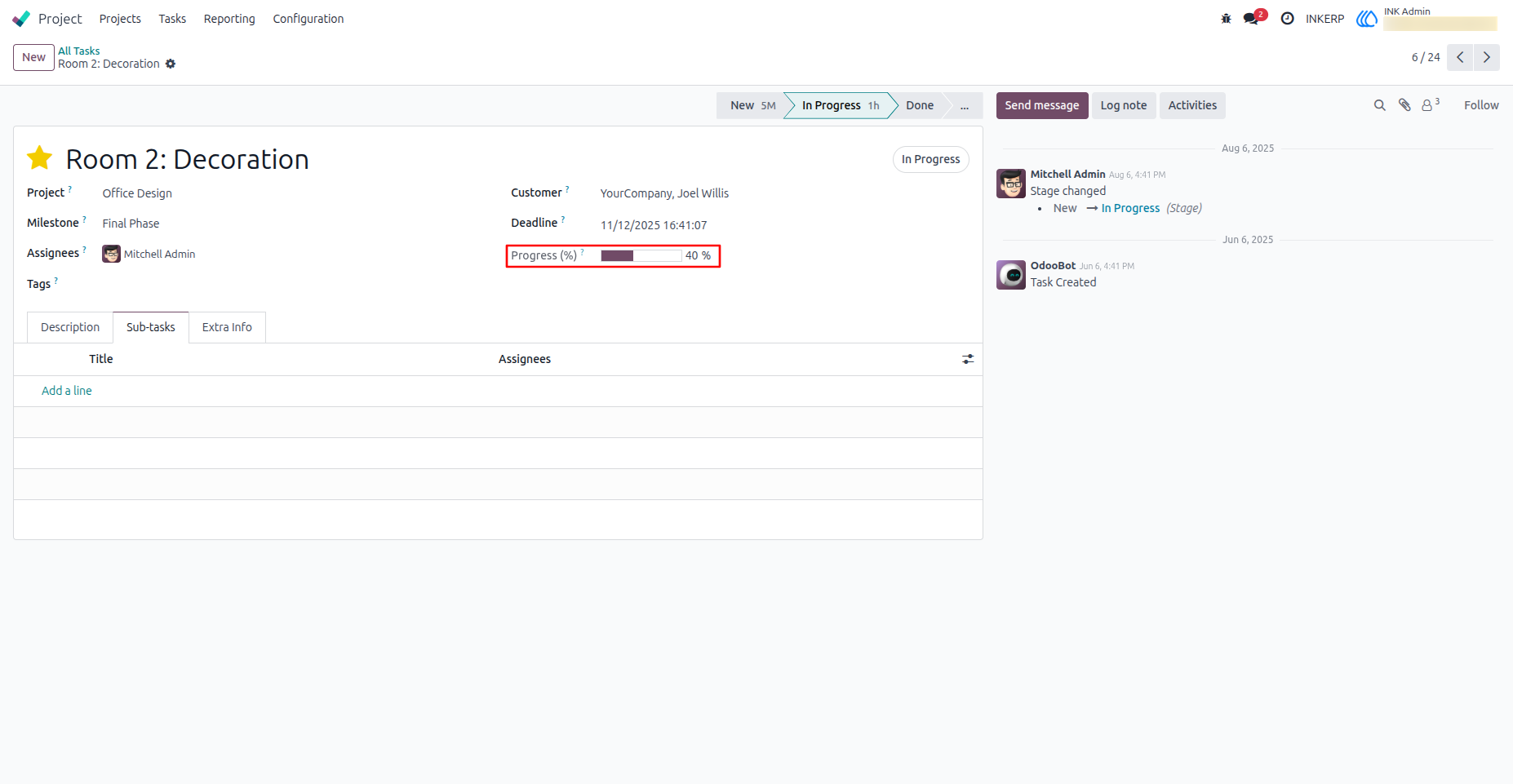Open the activities clock icon

click(x=1287, y=19)
